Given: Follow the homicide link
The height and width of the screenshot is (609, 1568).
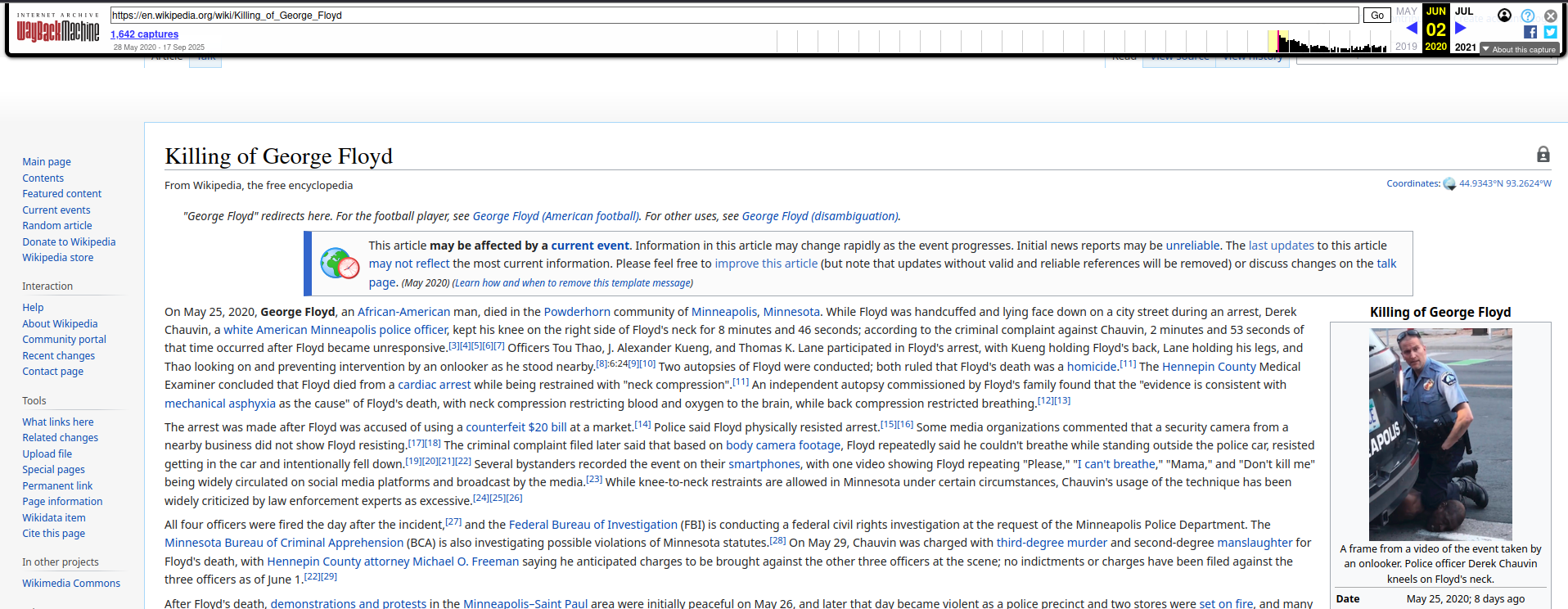Looking at the screenshot, I should (1092, 367).
